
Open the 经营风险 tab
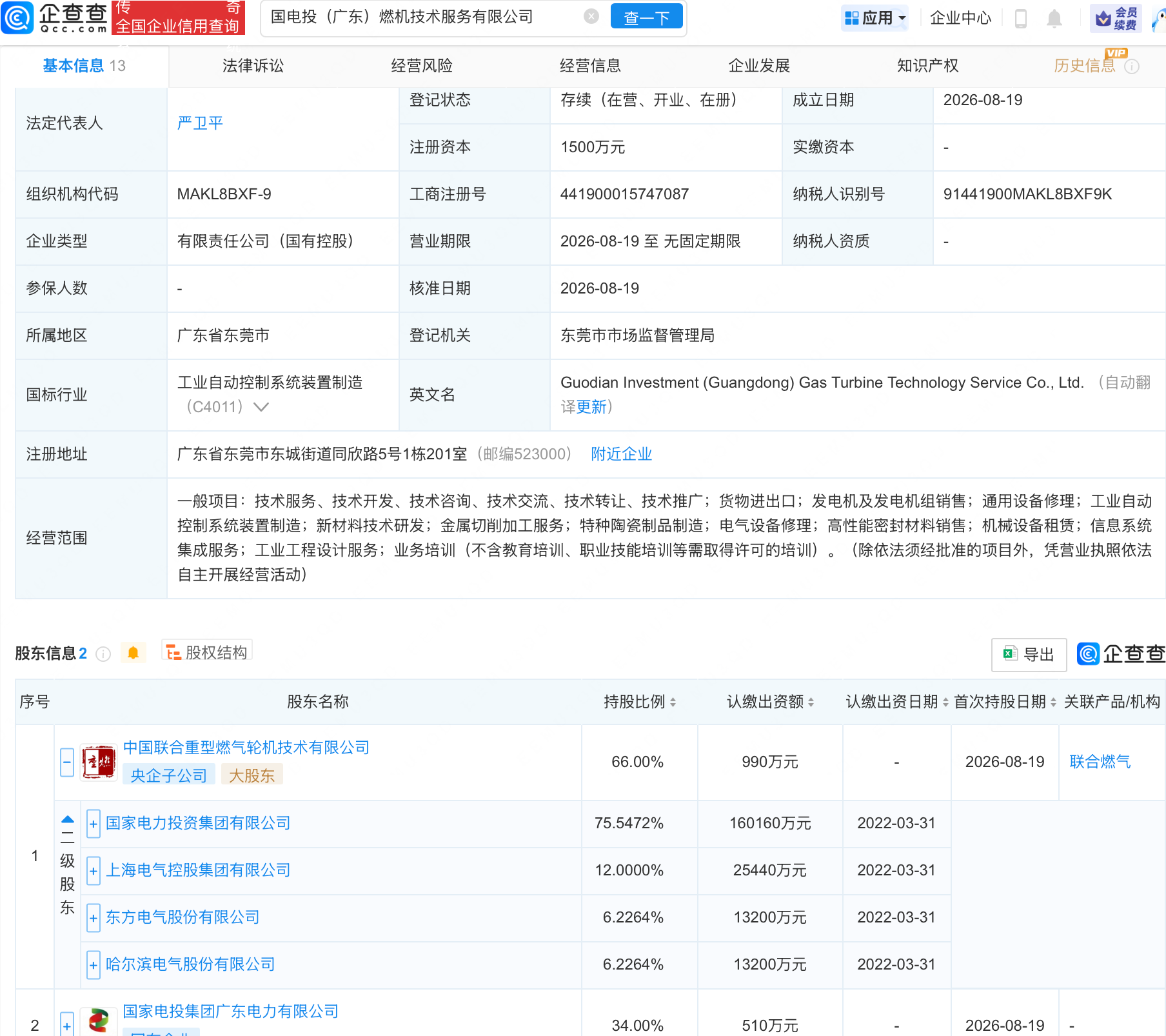coord(422,66)
